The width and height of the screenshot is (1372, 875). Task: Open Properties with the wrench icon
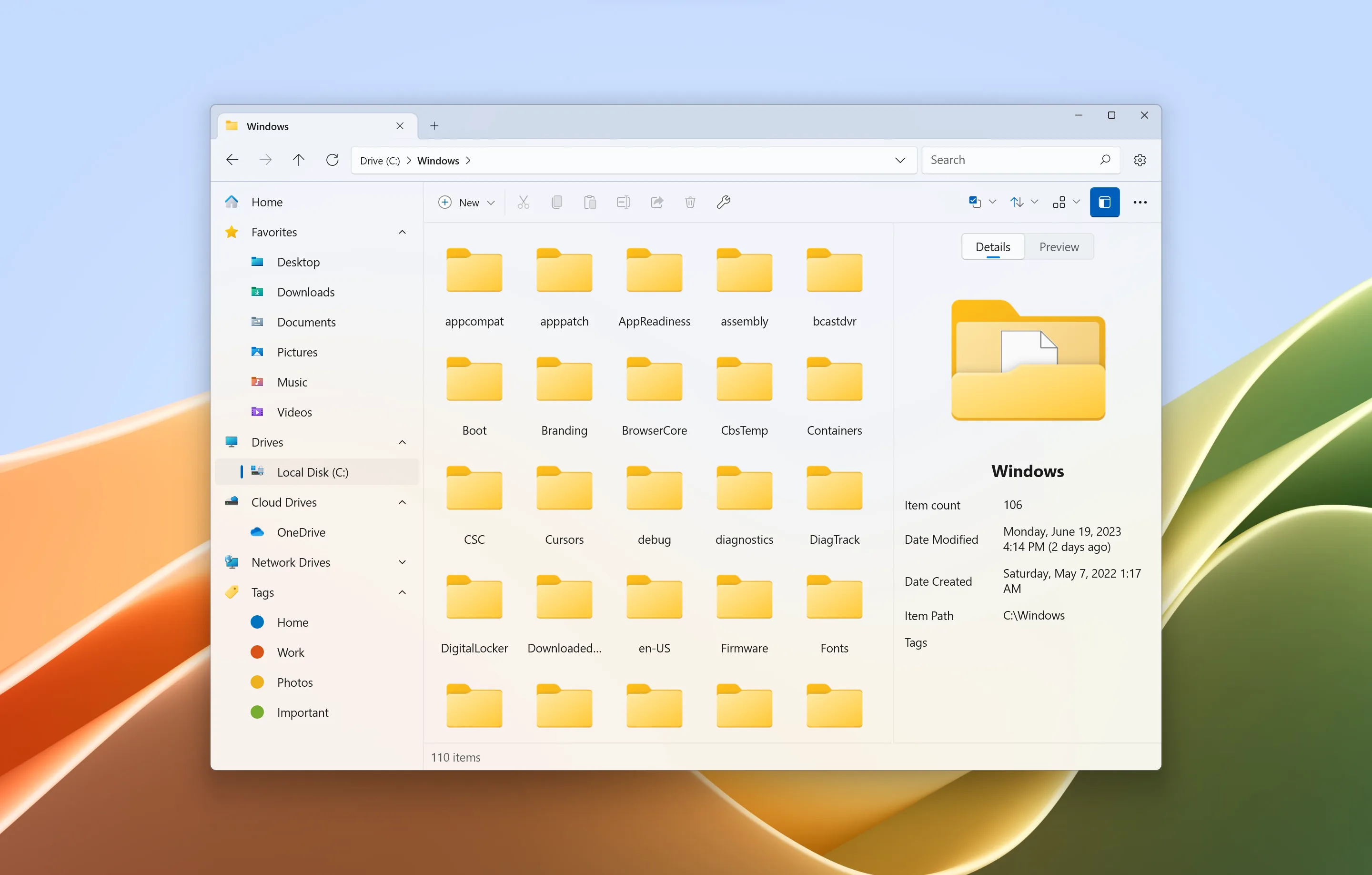tap(724, 203)
